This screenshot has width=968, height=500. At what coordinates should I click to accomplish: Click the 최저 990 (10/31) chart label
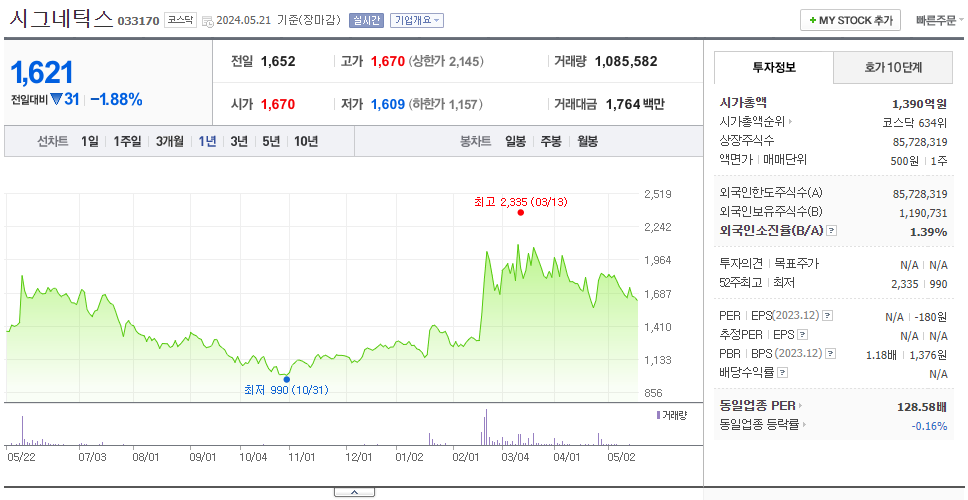[x=286, y=390]
